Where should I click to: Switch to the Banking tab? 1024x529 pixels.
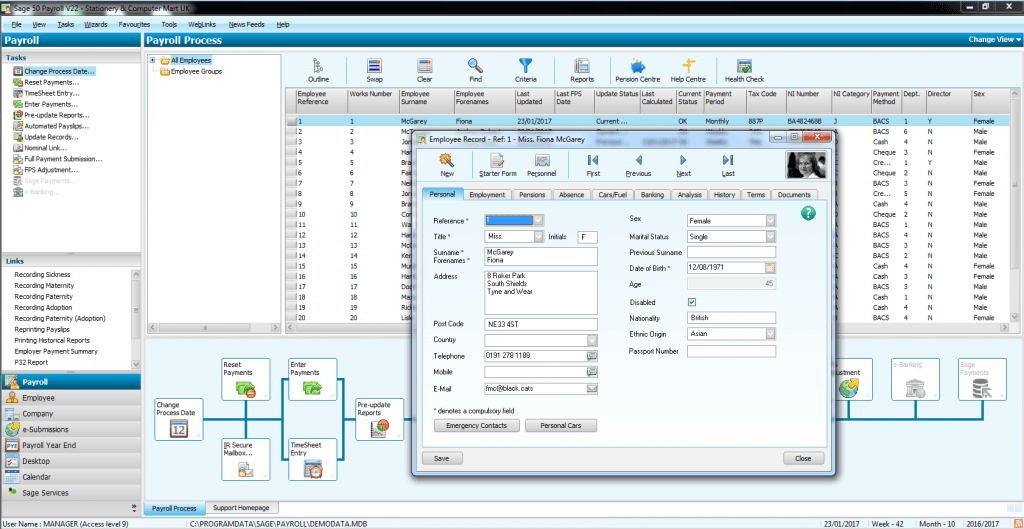coord(652,195)
